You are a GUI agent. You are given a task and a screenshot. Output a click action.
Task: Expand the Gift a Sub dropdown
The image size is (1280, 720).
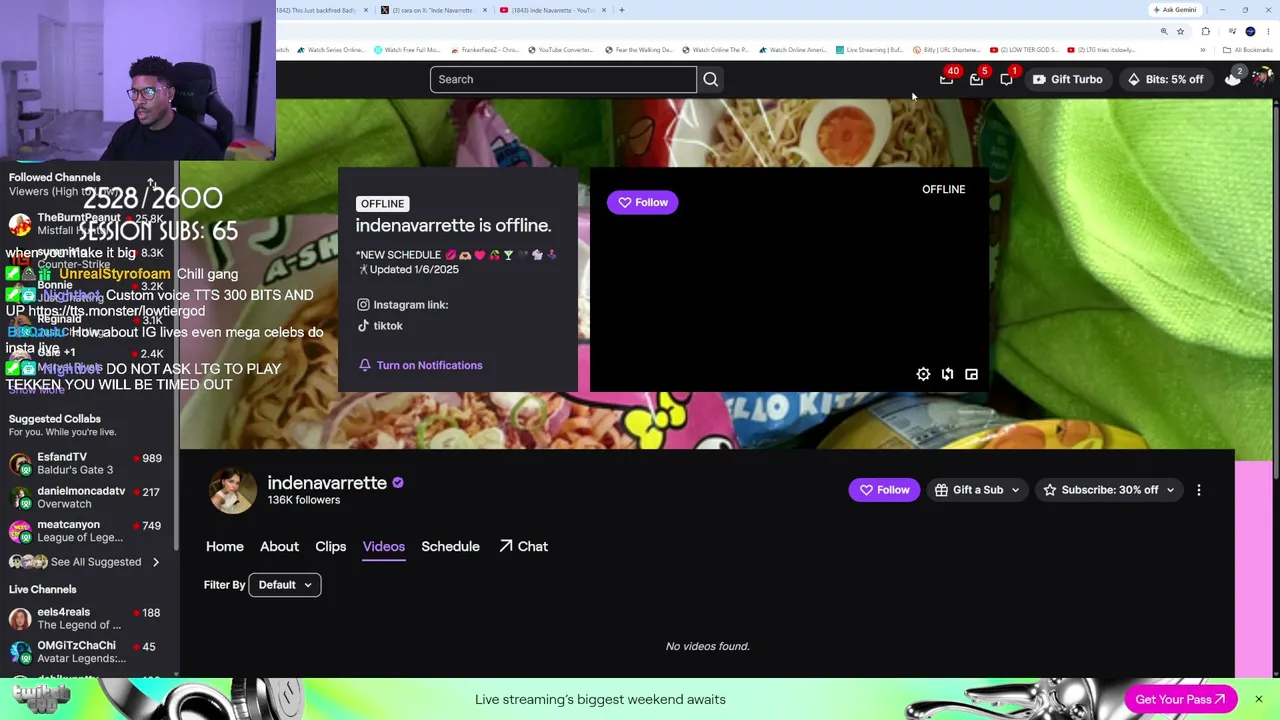pos(977,490)
